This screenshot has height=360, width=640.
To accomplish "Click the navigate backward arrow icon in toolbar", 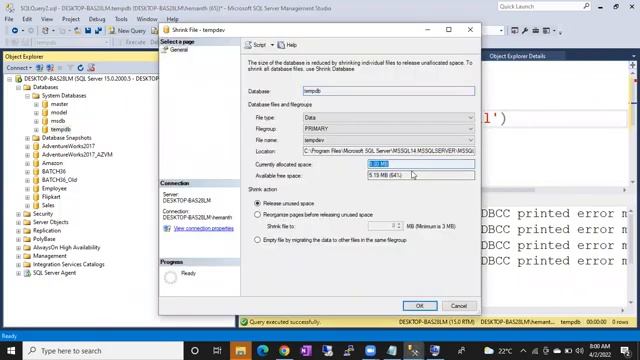I will click(x=15, y=31).
